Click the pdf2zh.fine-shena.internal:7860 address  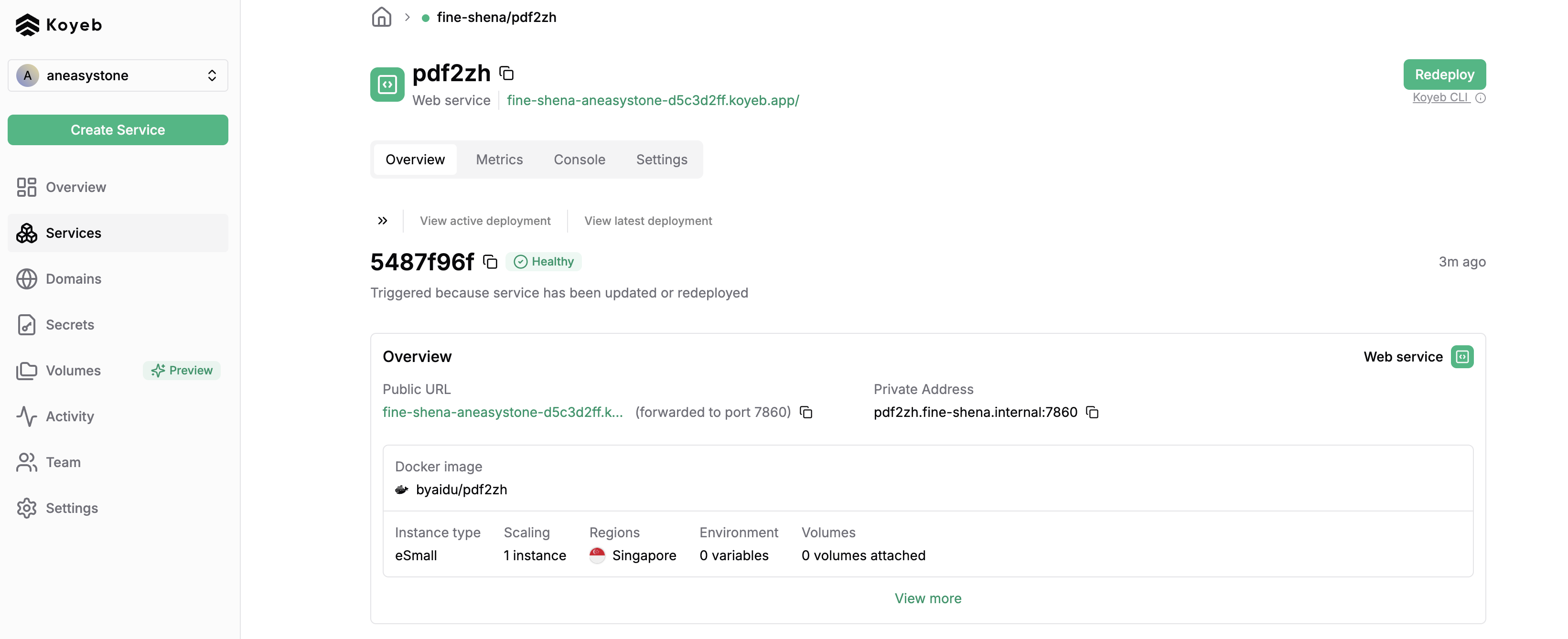coord(975,412)
